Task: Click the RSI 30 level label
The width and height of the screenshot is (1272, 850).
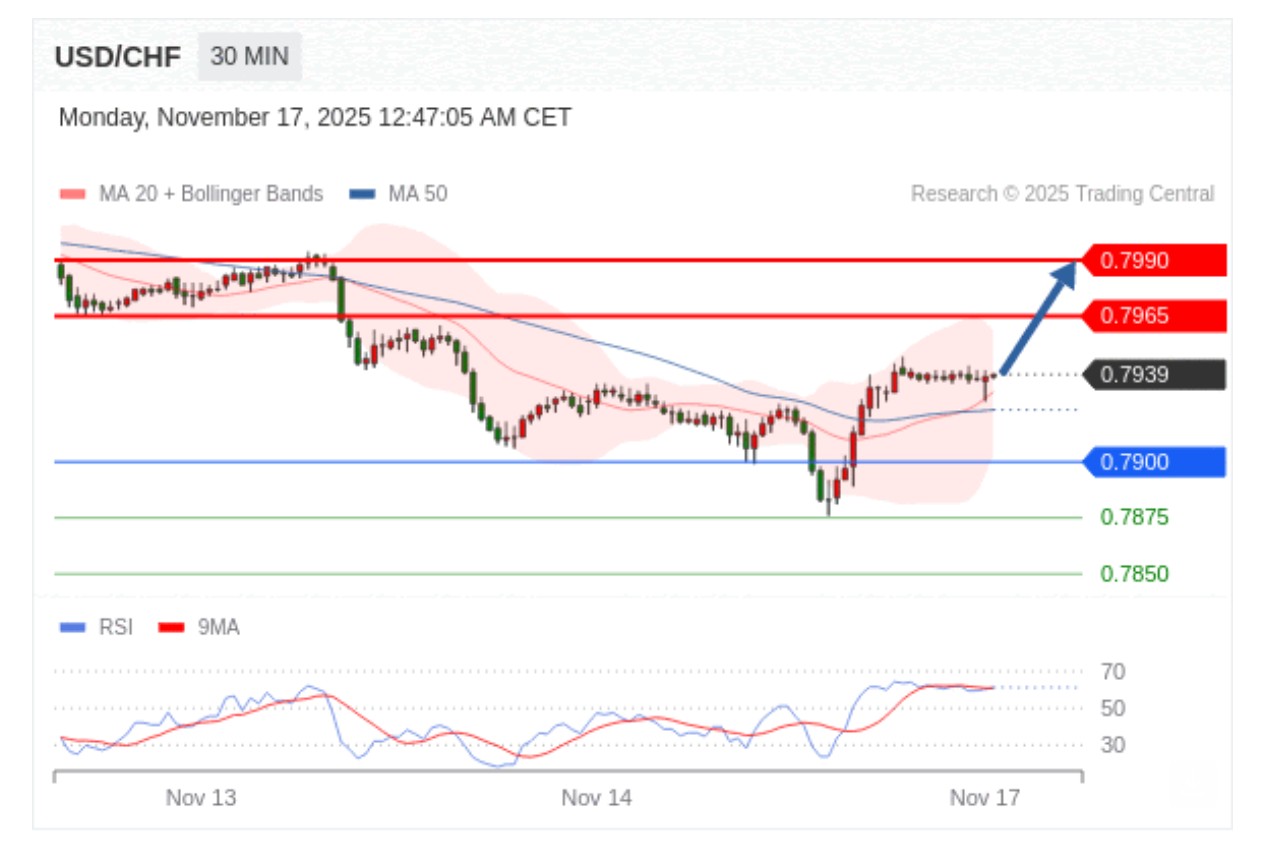Action: 1112,745
